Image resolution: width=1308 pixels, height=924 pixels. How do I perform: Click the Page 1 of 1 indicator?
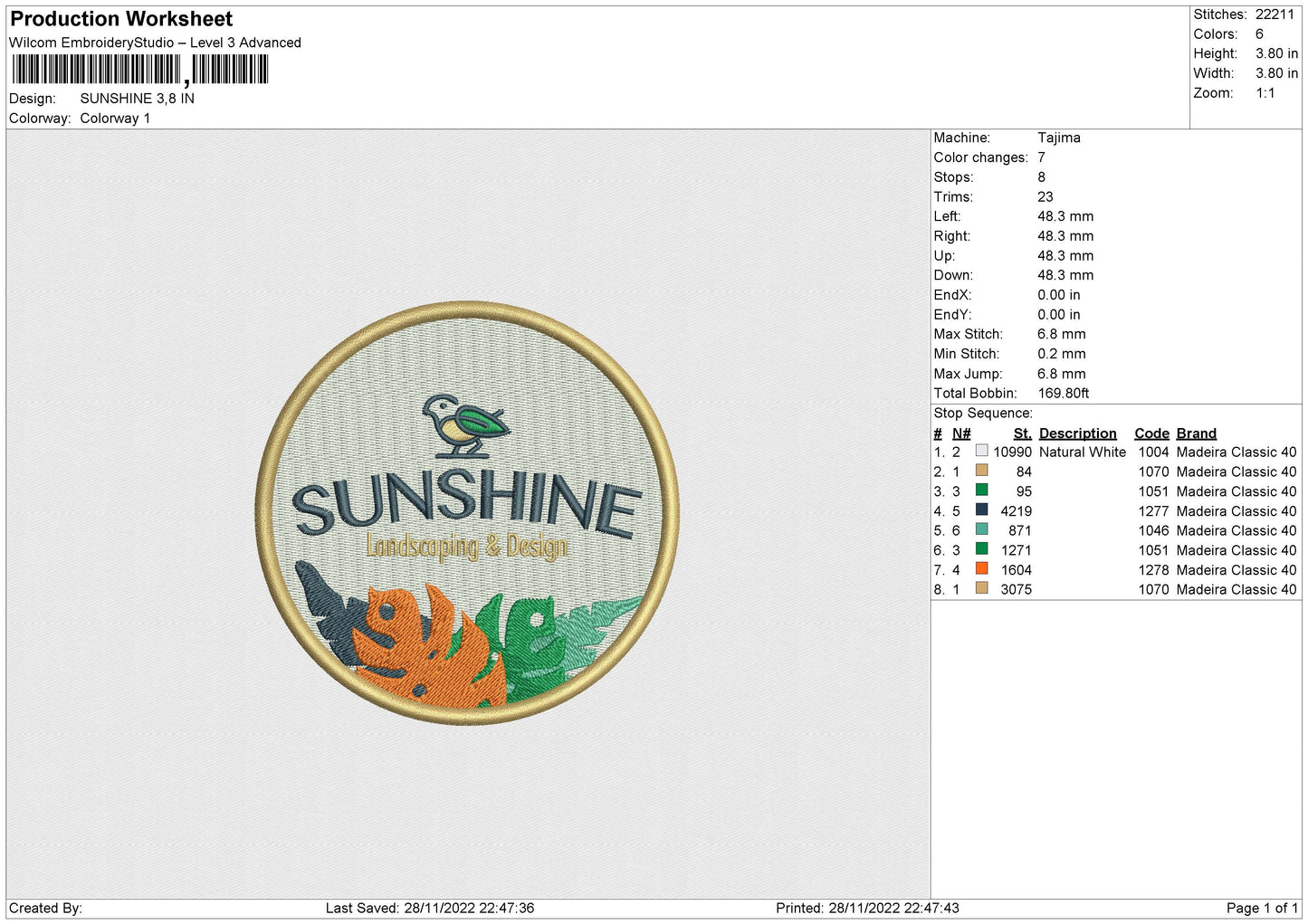click(1262, 909)
